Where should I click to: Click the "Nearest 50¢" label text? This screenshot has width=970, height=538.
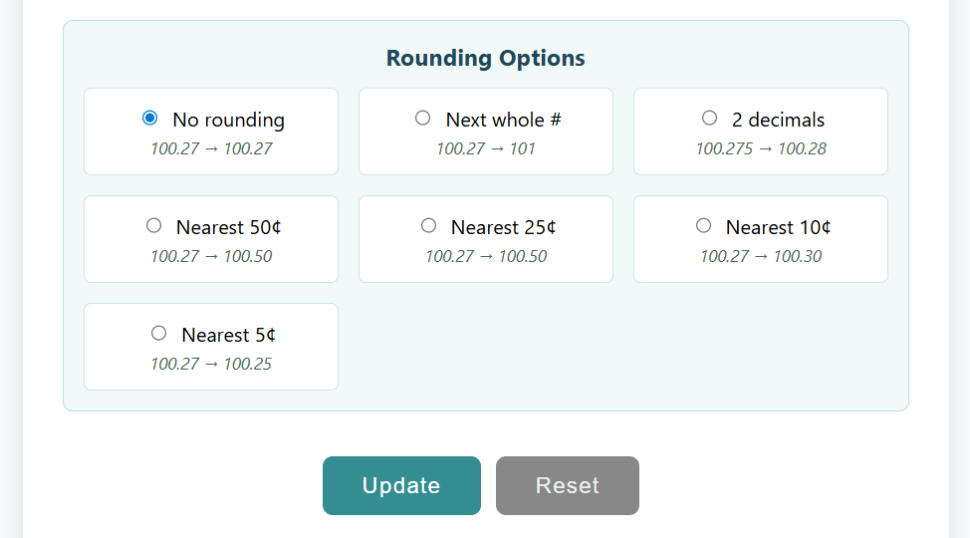tap(228, 227)
